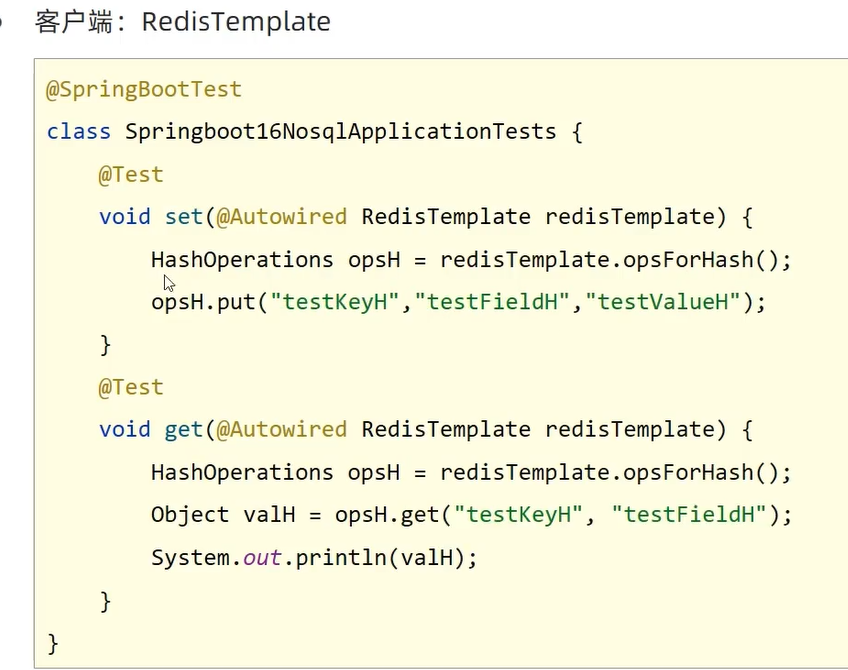
Task: Click the @Test annotation above set method
Action: click(x=130, y=174)
